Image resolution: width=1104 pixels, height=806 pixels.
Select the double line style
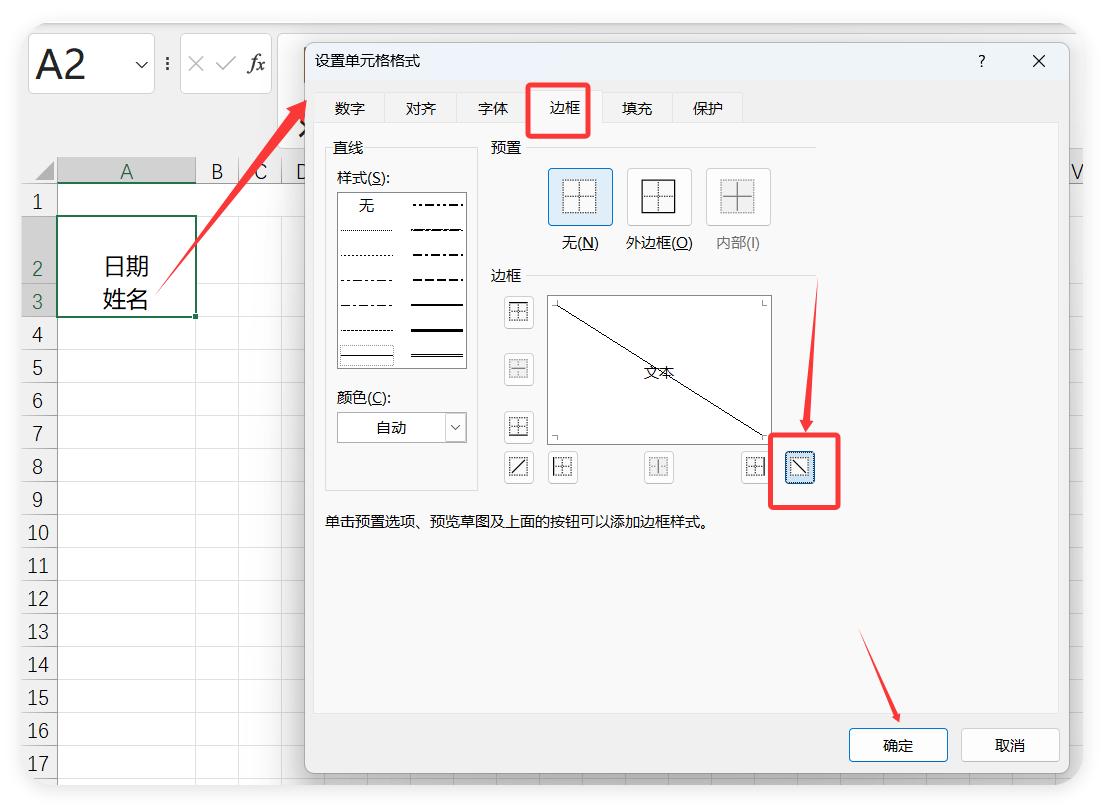(x=437, y=354)
